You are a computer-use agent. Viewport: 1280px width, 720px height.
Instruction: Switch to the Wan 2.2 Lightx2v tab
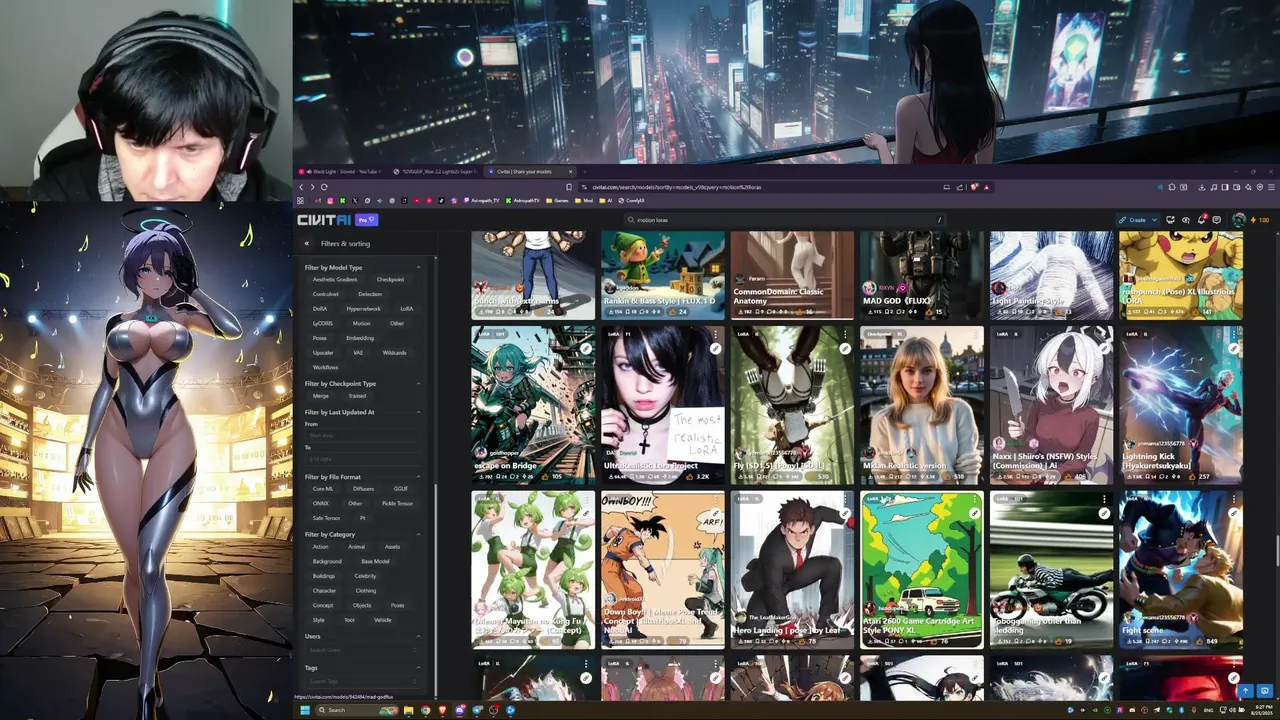(x=434, y=172)
